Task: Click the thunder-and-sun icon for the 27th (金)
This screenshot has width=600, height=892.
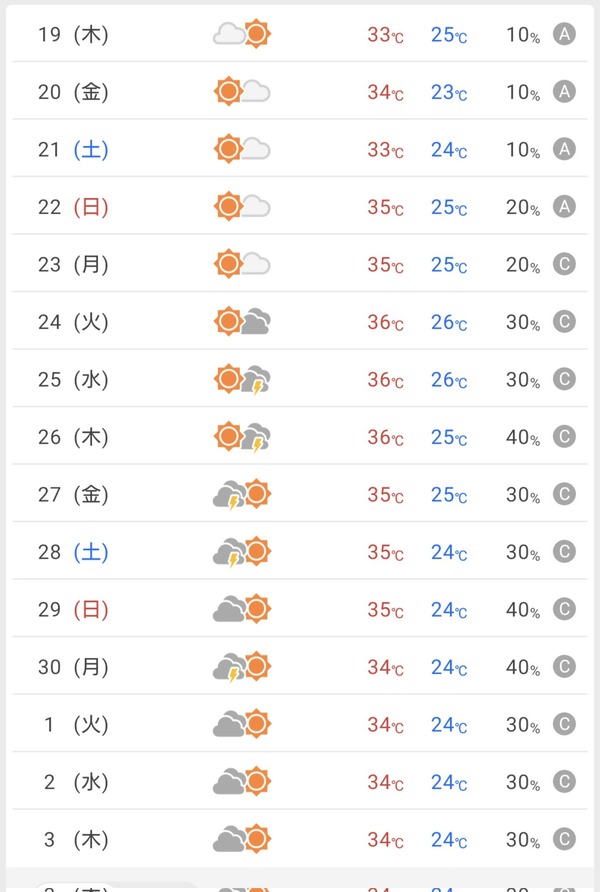Action: (242, 494)
